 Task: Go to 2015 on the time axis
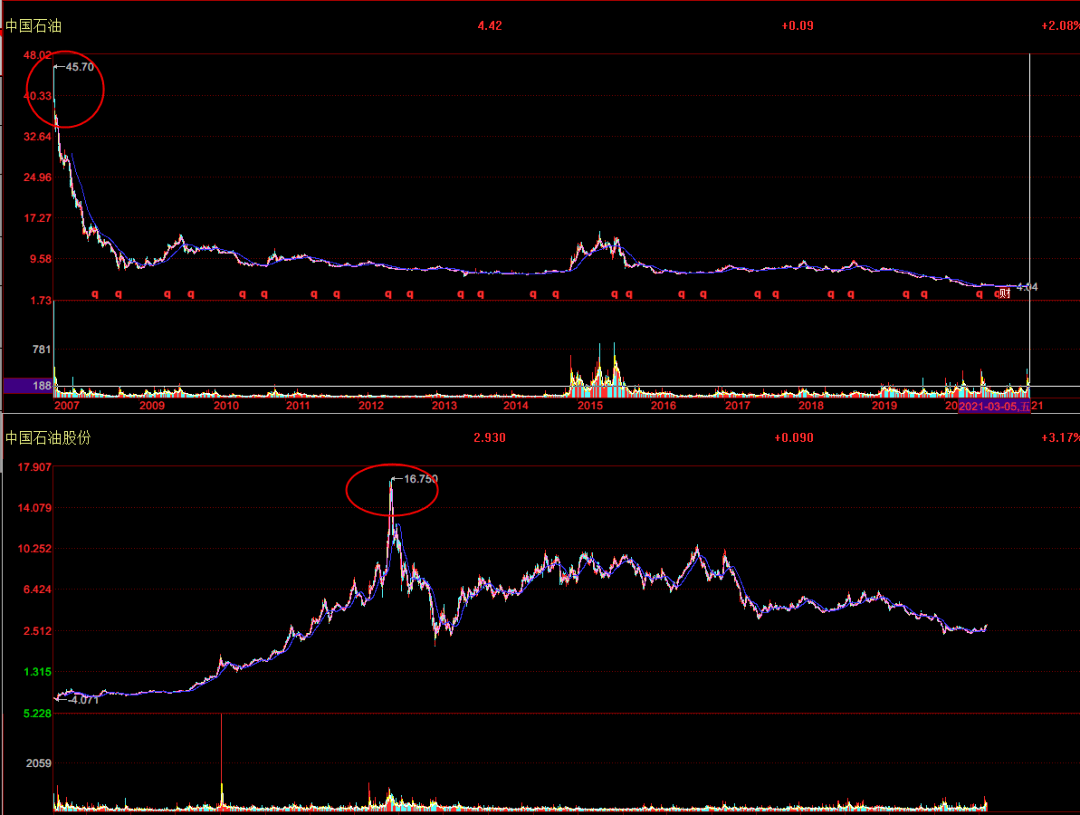[x=590, y=405]
